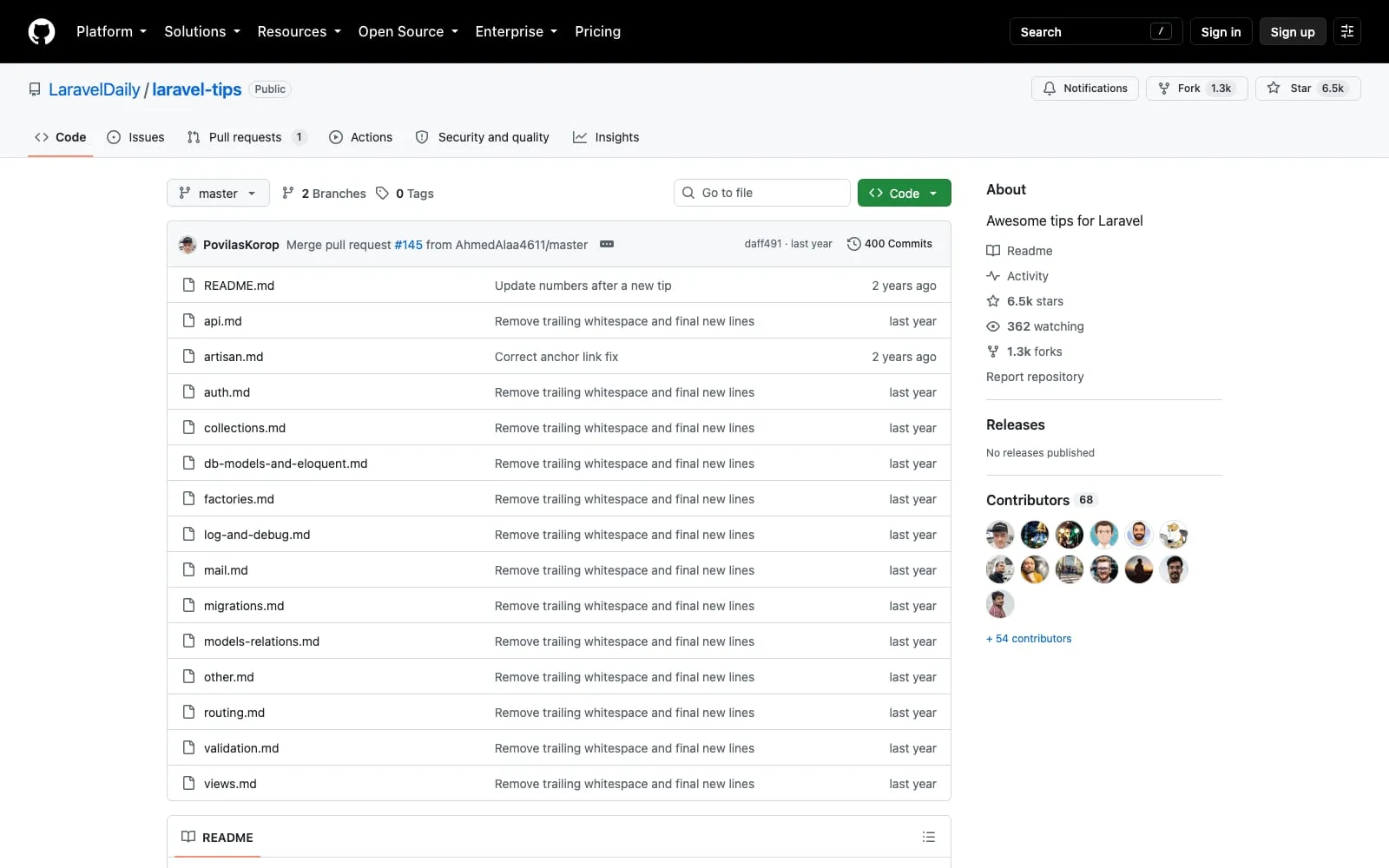Click the file icon for README.md

coord(188,285)
